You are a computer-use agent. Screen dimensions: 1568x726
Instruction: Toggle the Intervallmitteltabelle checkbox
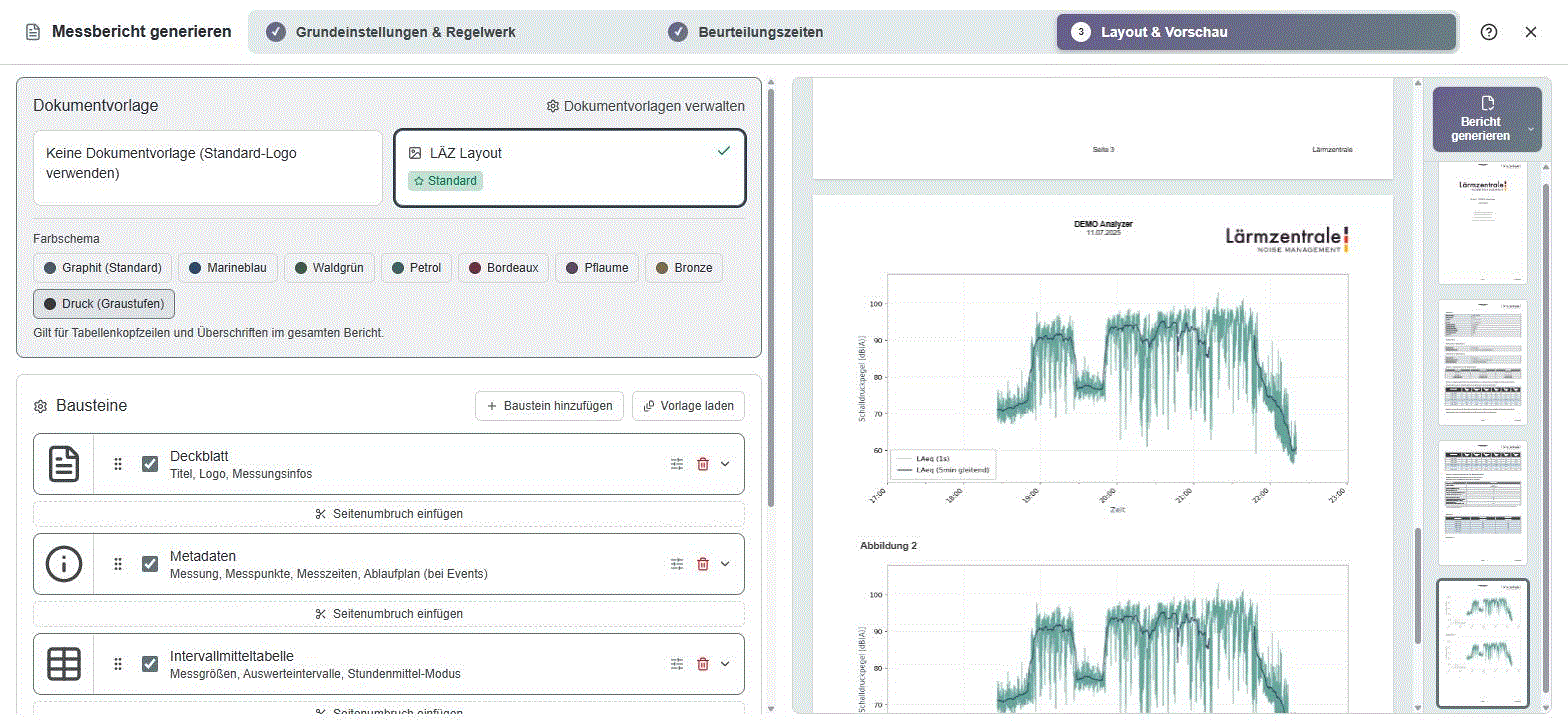coord(150,664)
